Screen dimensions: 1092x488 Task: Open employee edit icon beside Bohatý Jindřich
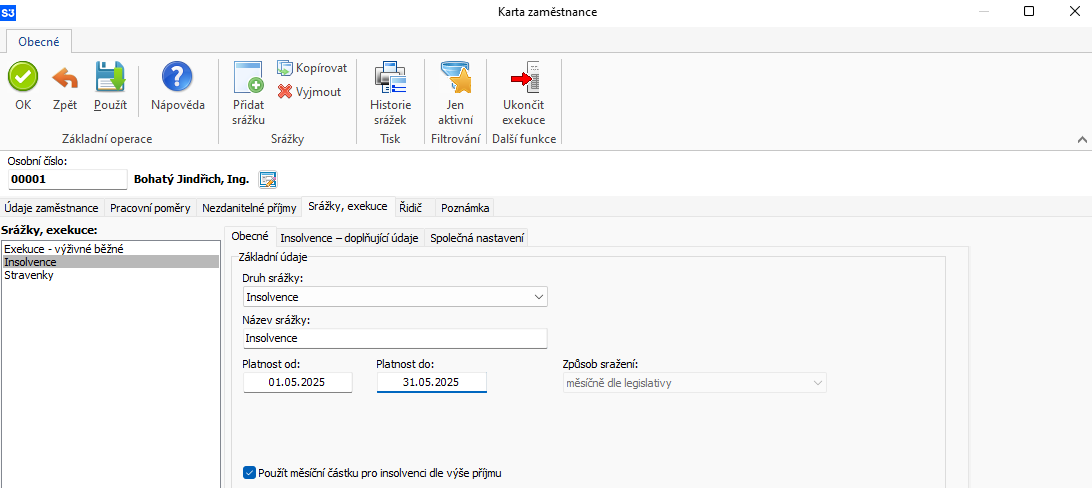click(268, 180)
